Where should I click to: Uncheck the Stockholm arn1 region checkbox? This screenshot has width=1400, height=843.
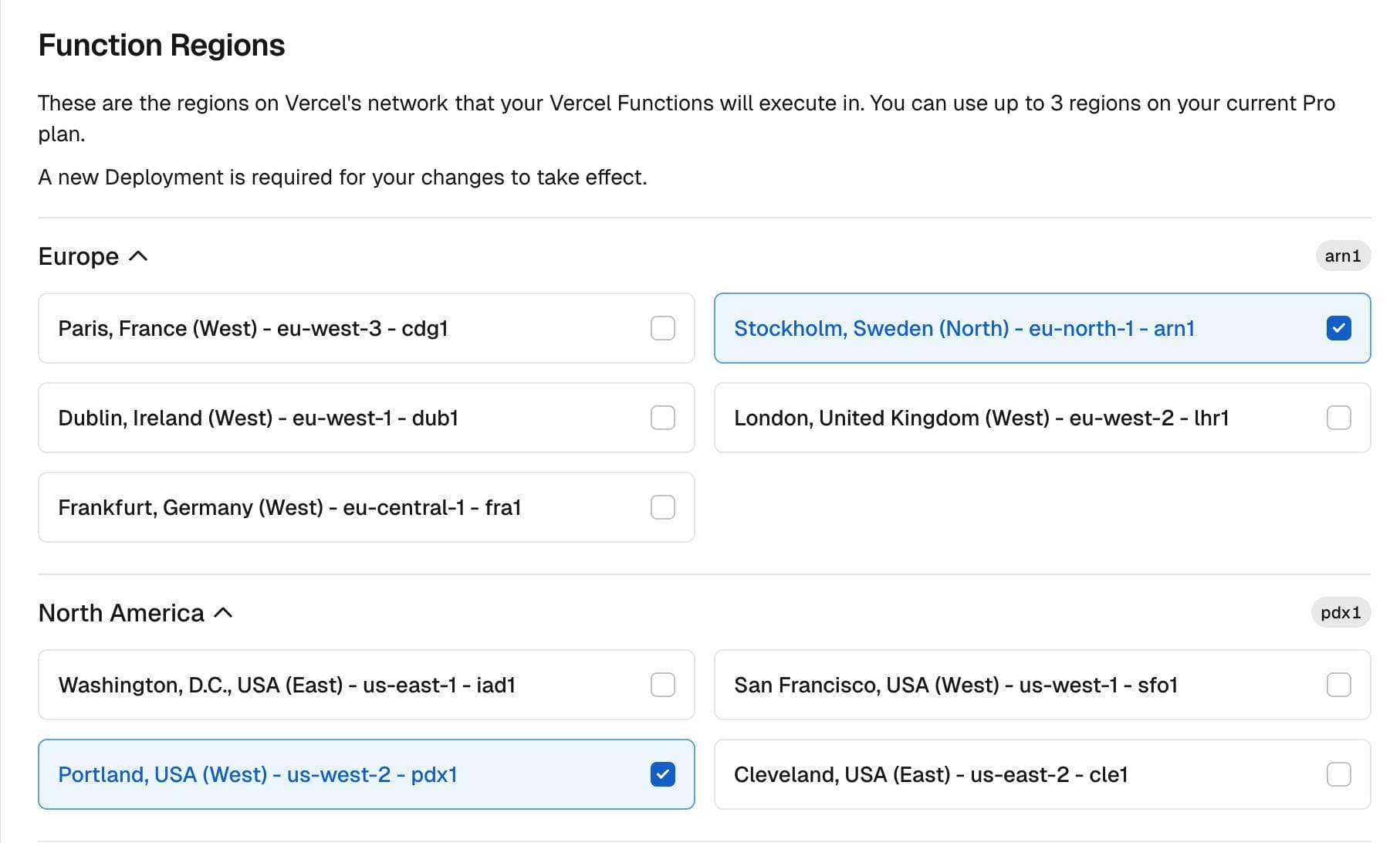(1338, 328)
